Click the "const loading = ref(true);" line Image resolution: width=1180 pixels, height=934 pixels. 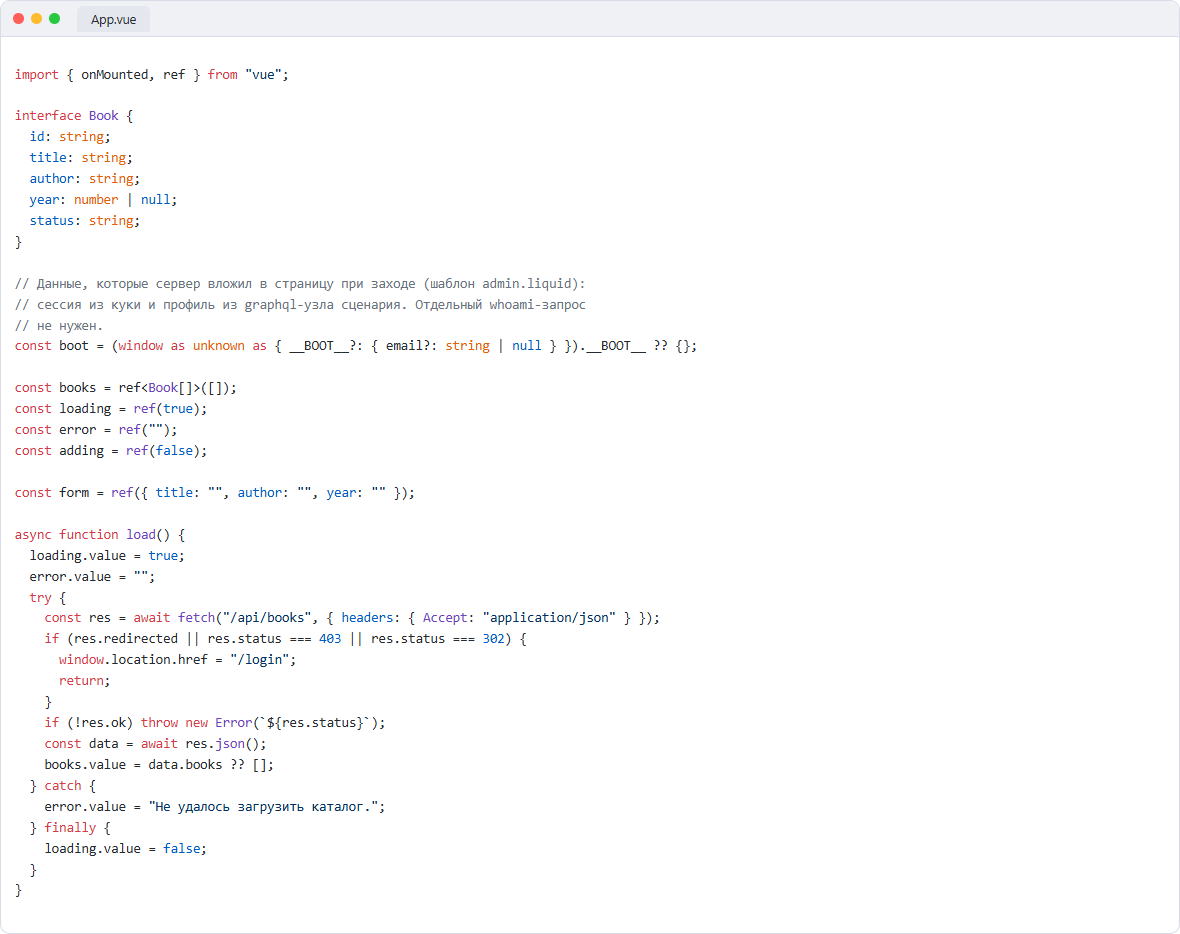coord(111,409)
